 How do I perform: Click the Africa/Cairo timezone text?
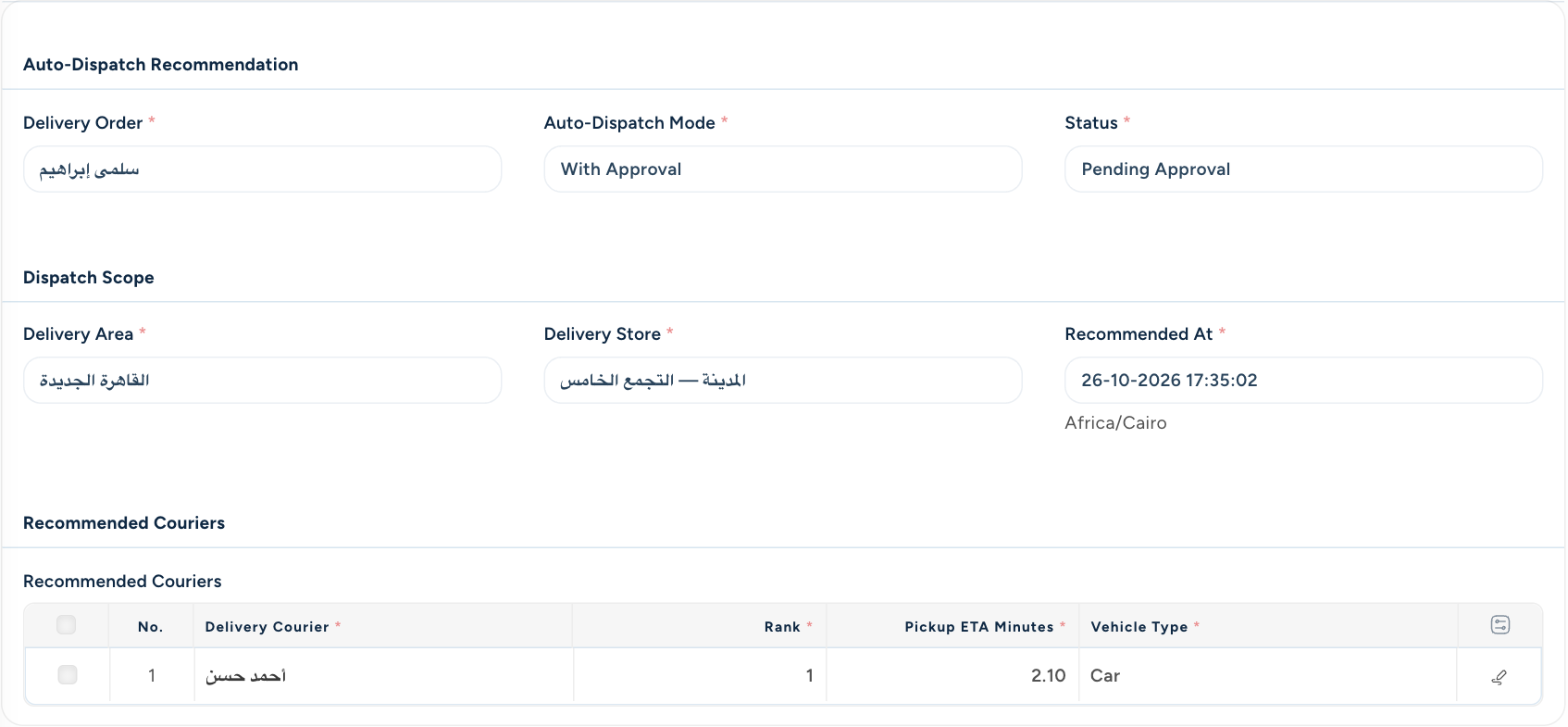[x=1115, y=423]
